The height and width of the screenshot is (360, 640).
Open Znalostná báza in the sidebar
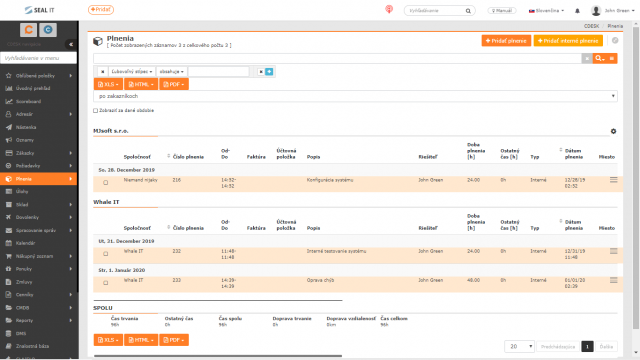(32, 346)
